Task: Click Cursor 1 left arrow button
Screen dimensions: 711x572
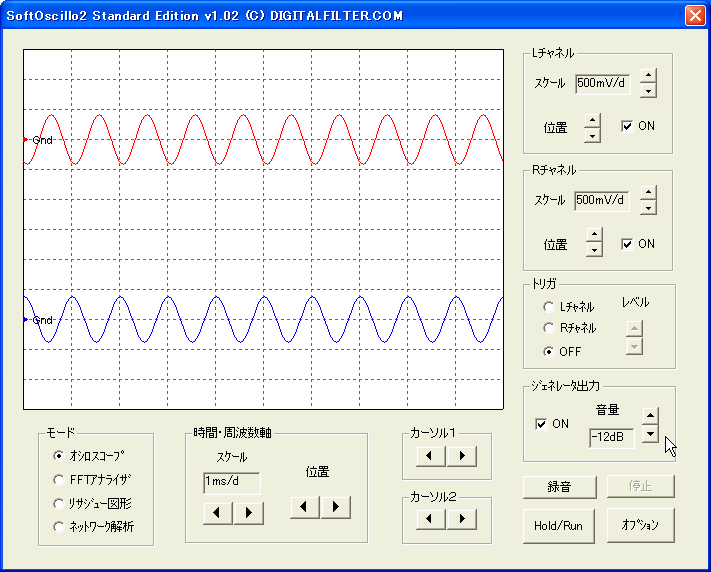Action: point(429,456)
